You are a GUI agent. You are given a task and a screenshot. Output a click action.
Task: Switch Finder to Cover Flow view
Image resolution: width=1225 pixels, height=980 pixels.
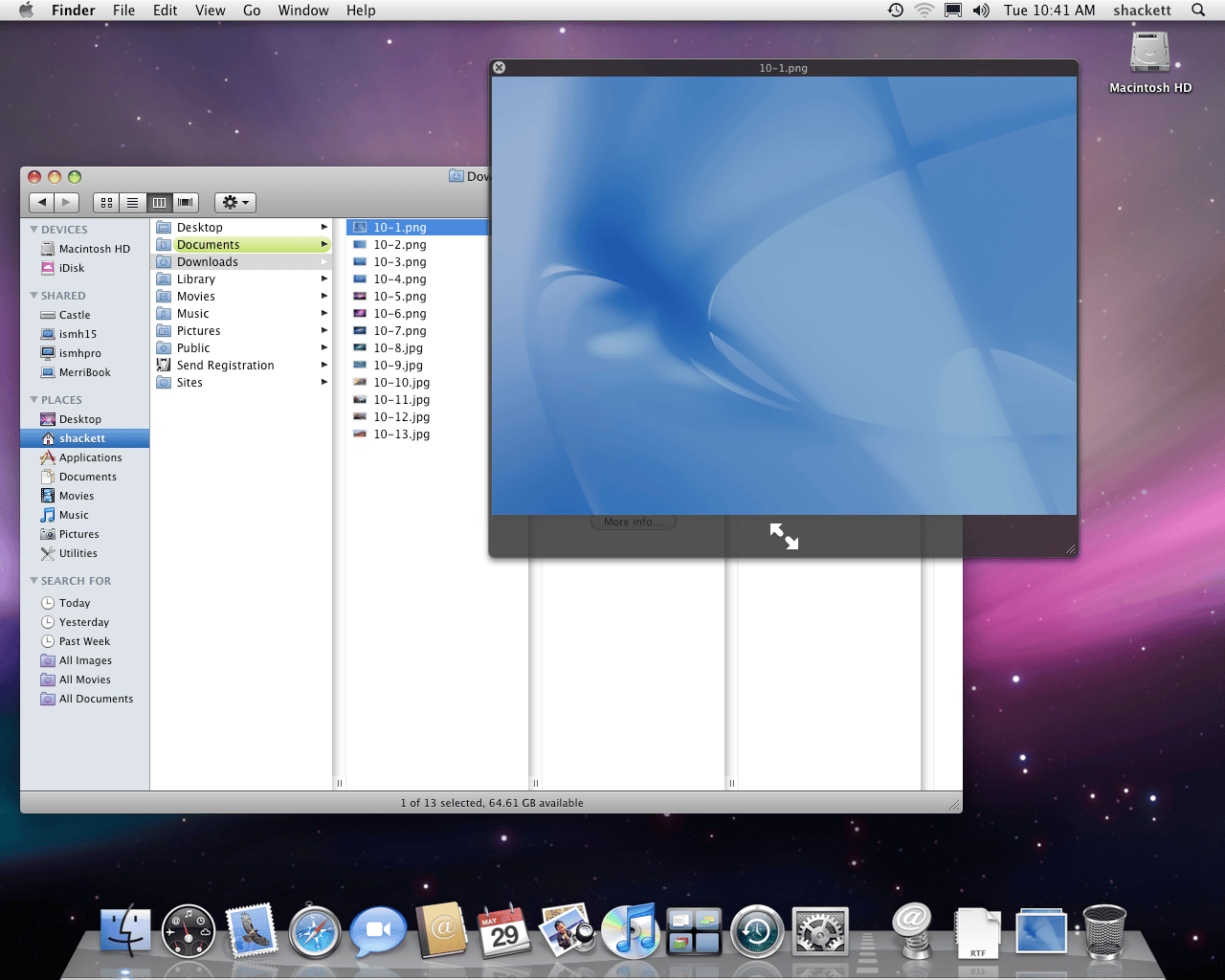(186, 202)
